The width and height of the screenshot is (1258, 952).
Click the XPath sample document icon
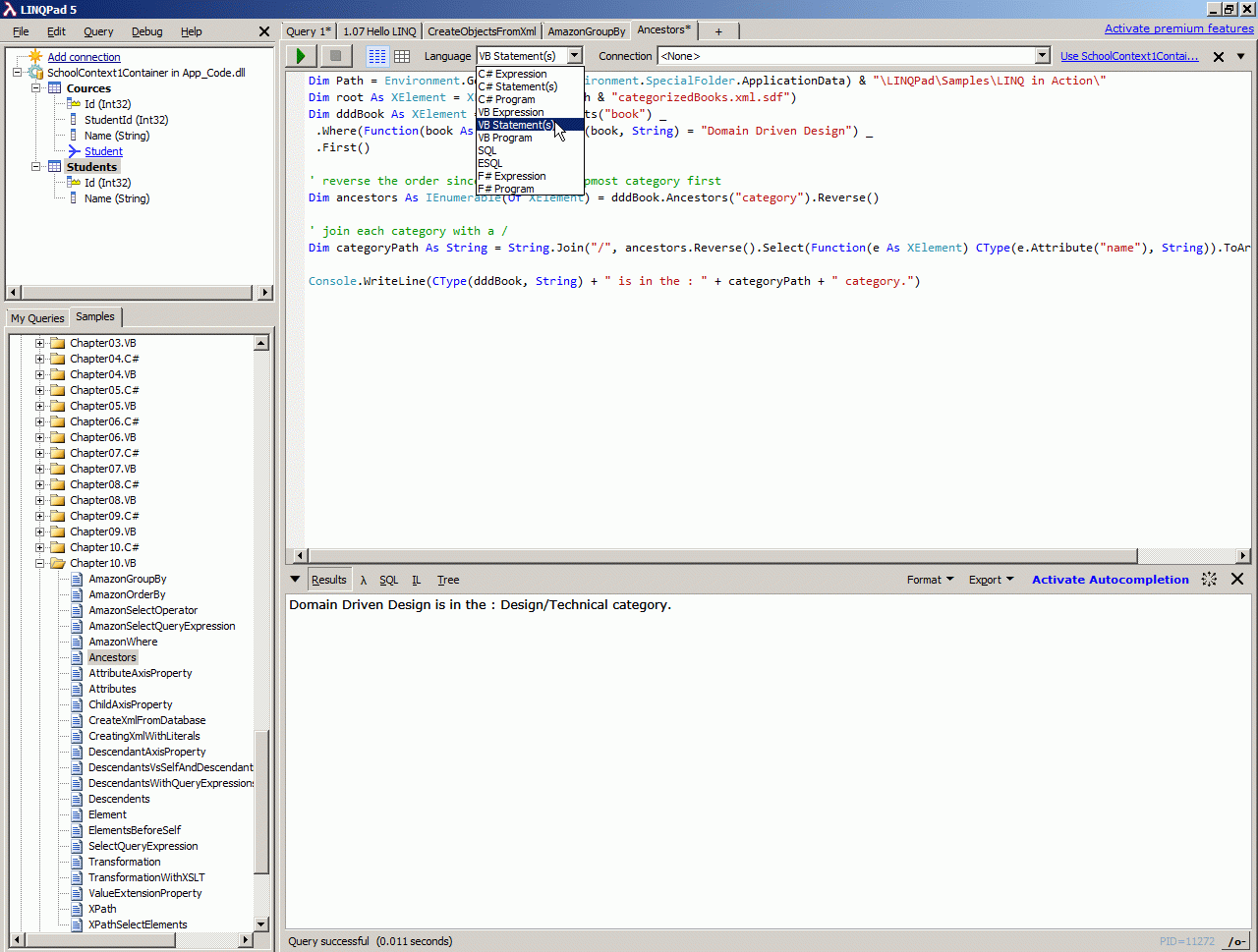click(77, 909)
